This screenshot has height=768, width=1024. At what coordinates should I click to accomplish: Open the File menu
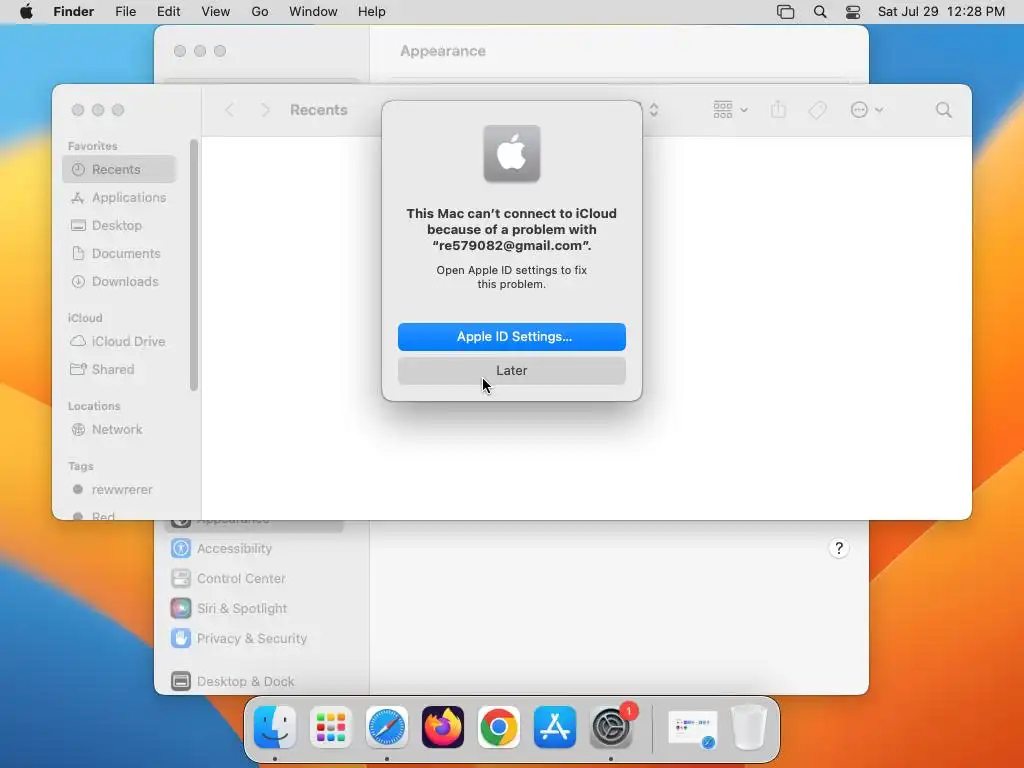click(125, 12)
